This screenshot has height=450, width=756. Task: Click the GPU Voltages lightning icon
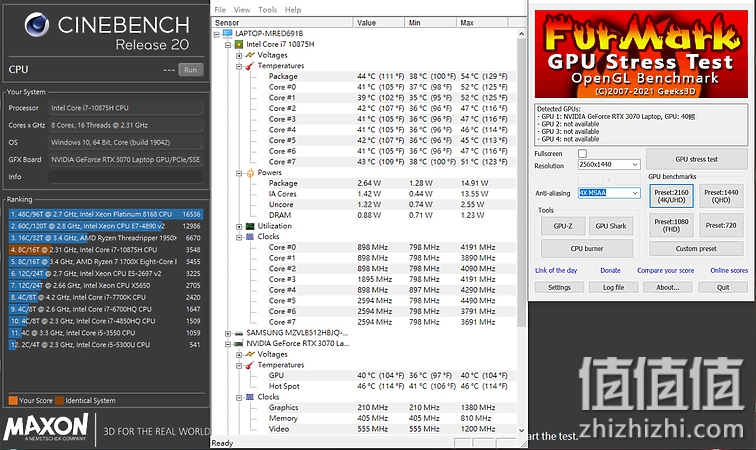click(250, 355)
